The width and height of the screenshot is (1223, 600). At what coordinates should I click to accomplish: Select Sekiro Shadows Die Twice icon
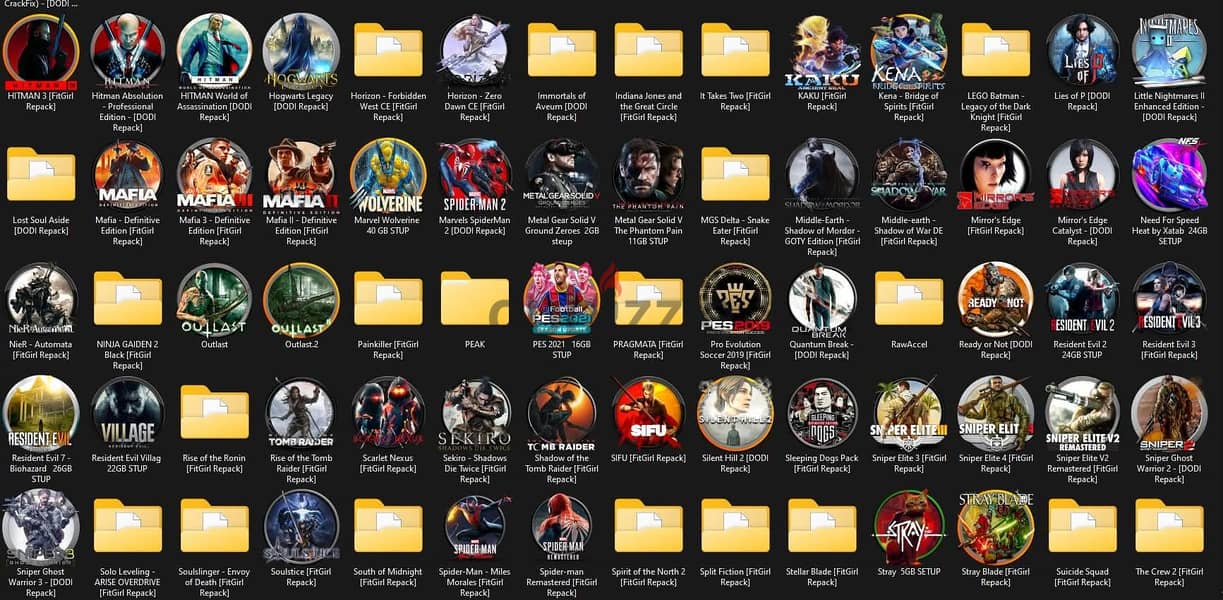point(475,414)
